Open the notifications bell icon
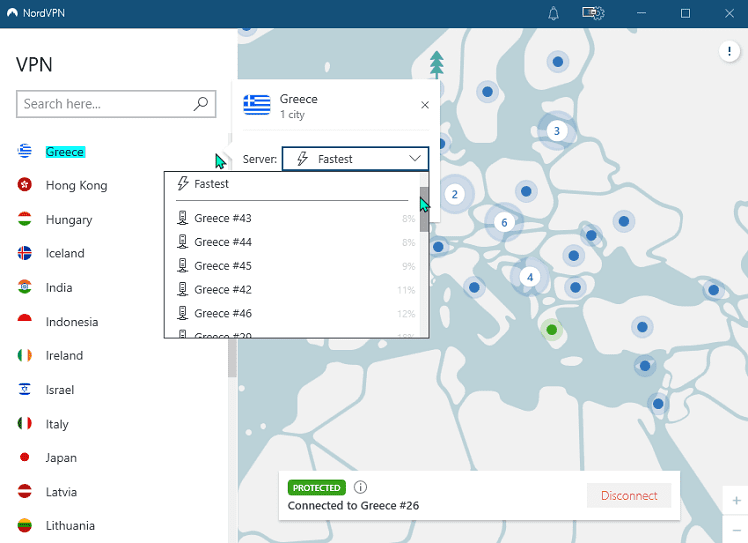Screen dimensions: 748x543 (x=553, y=13)
